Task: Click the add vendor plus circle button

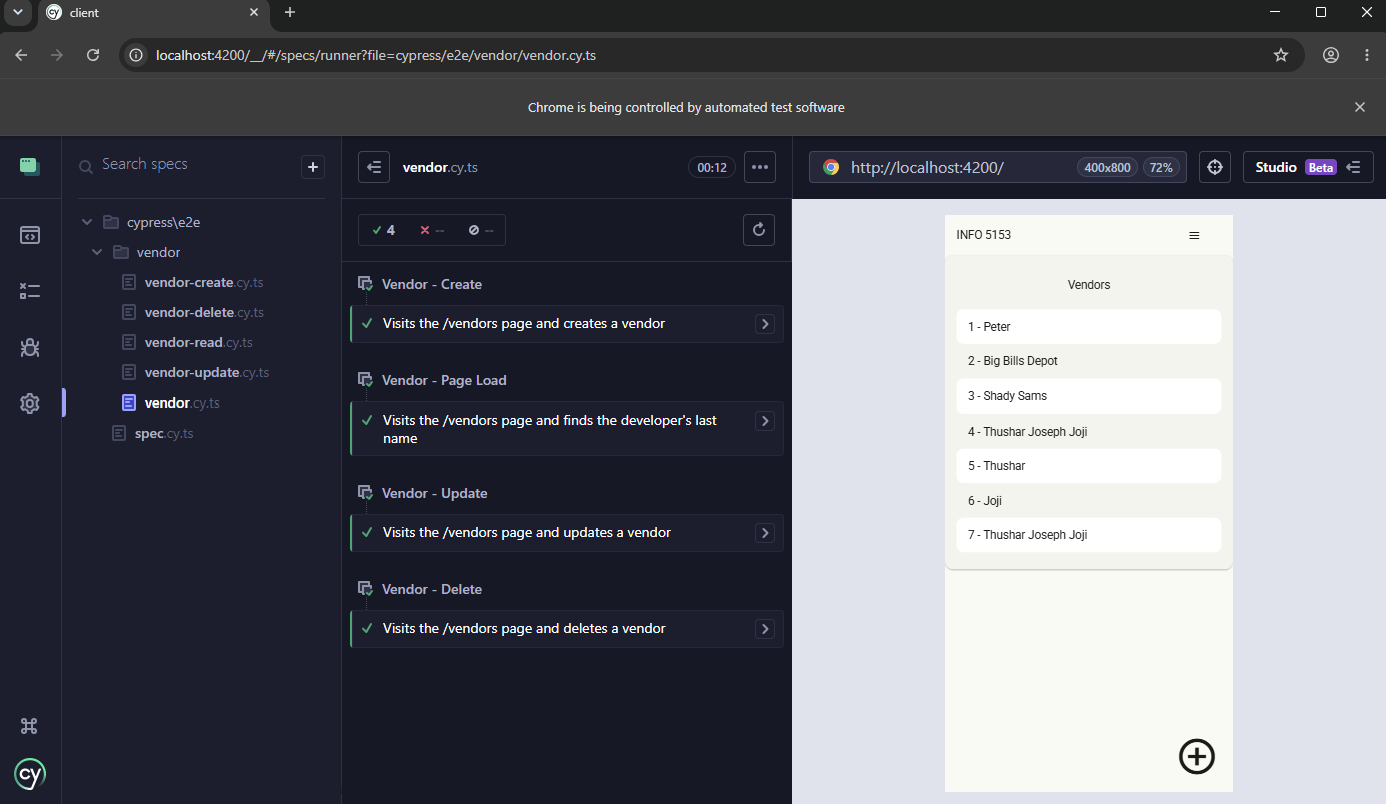Action: pyautogui.click(x=1197, y=756)
